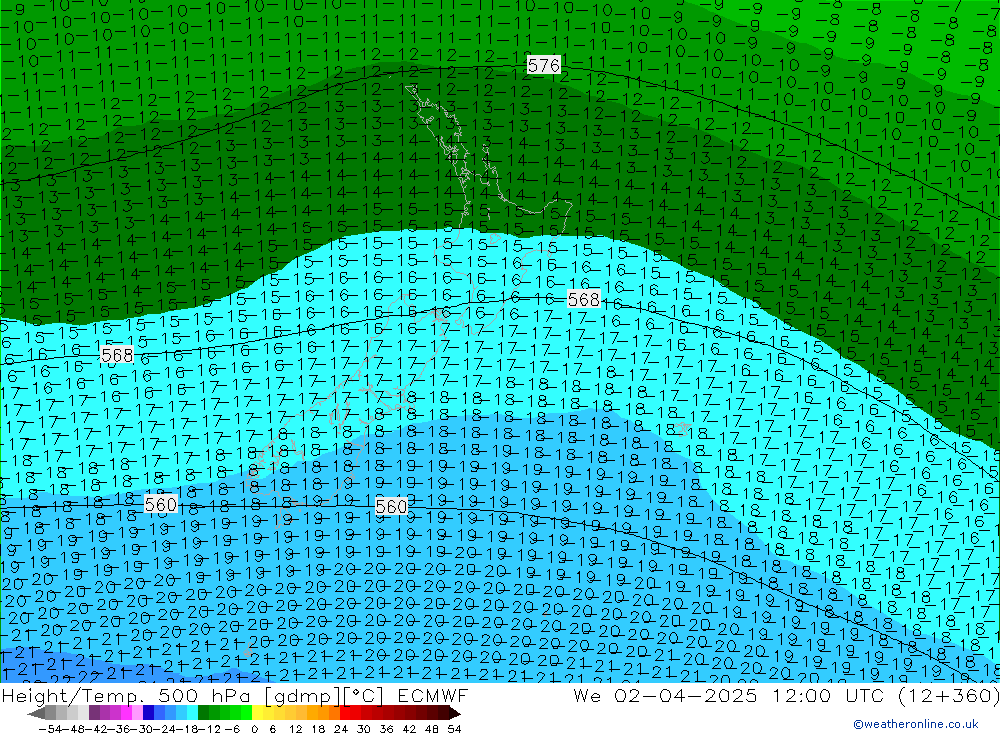Click the ECMWF model name in the title
Viewport: 1000px width, 733px height.
pos(432,695)
